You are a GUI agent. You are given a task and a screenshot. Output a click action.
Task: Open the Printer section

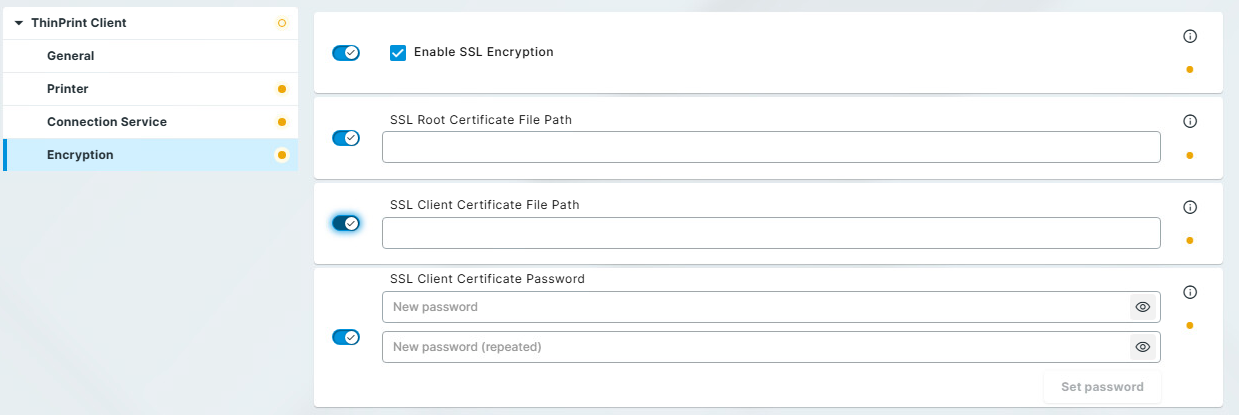150,89
